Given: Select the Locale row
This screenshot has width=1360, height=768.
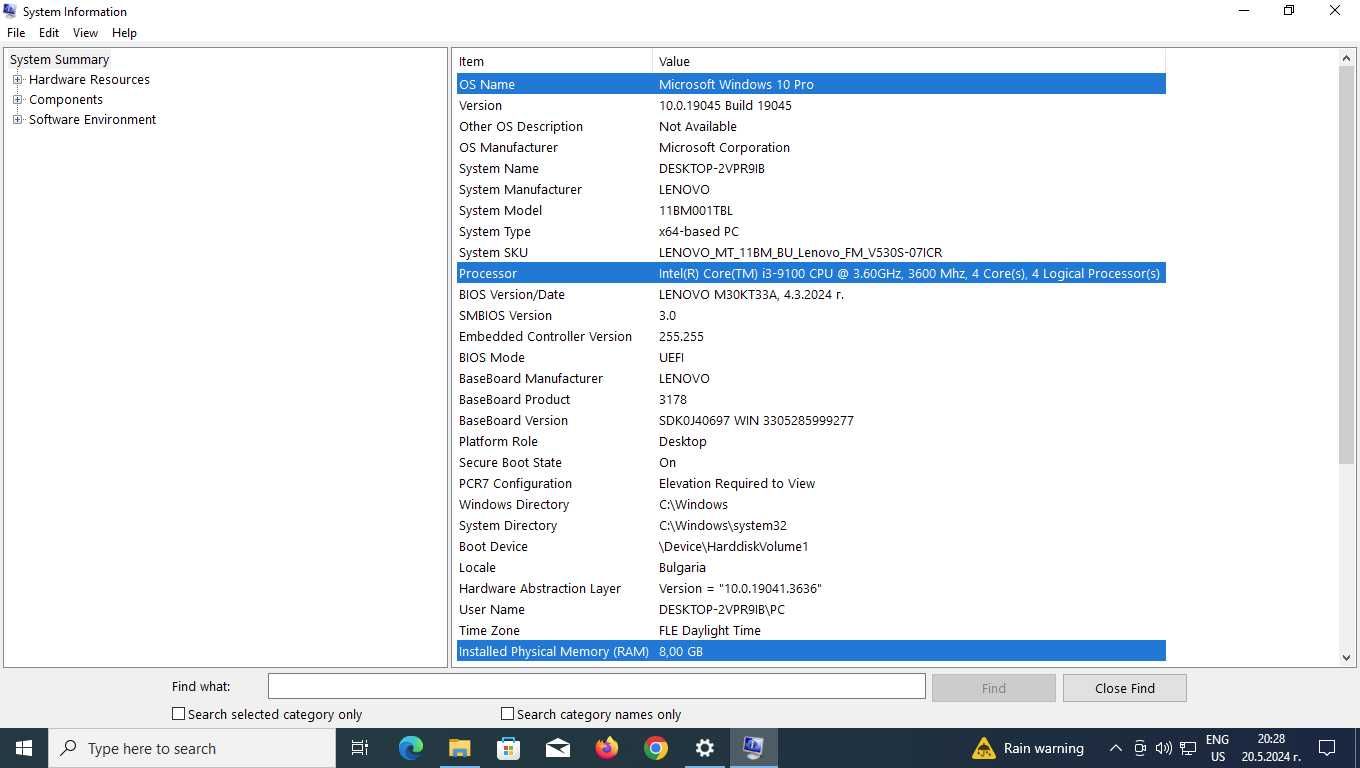Looking at the screenshot, I should pyautogui.click(x=811, y=567).
